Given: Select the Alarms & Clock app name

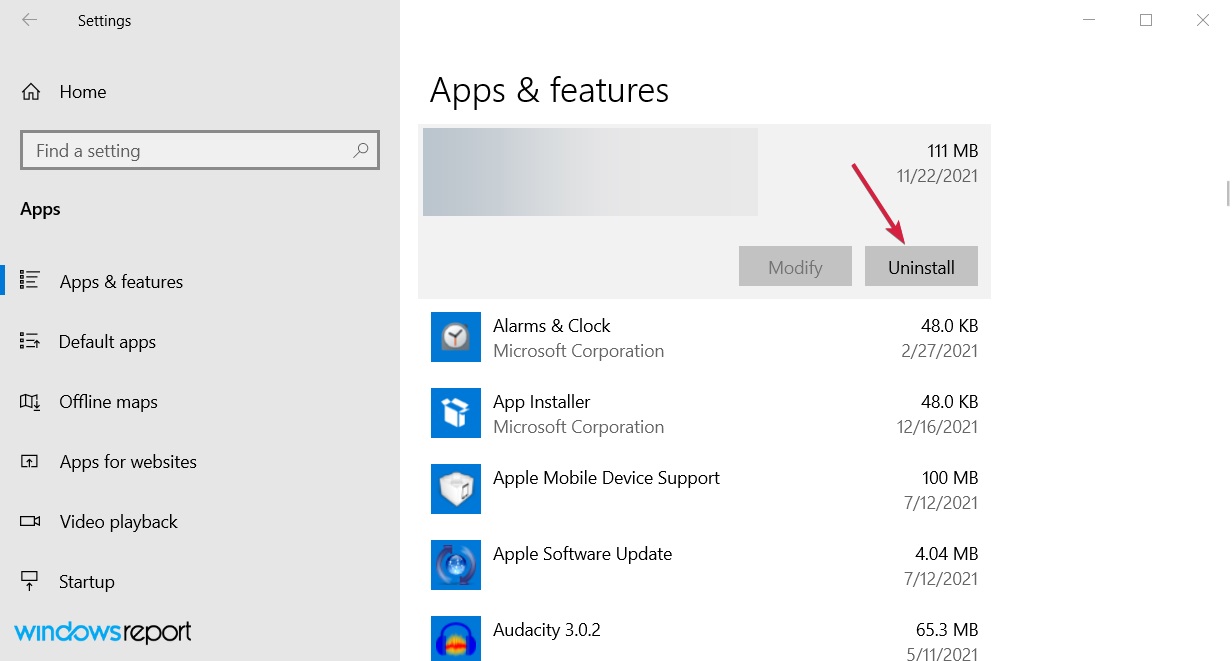Looking at the screenshot, I should (551, 326).
